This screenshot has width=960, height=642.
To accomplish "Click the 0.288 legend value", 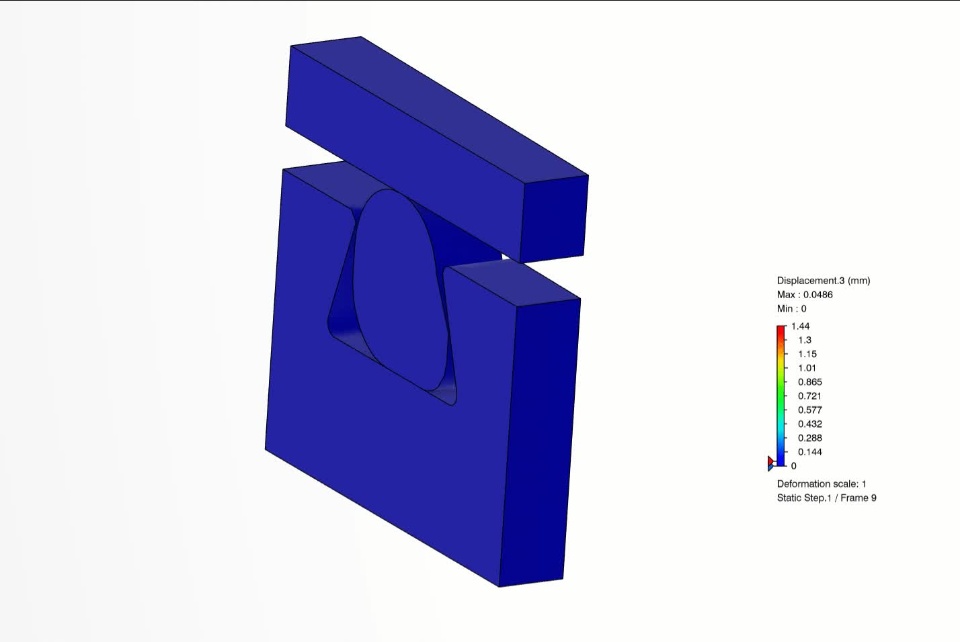I will click(810, 438).
